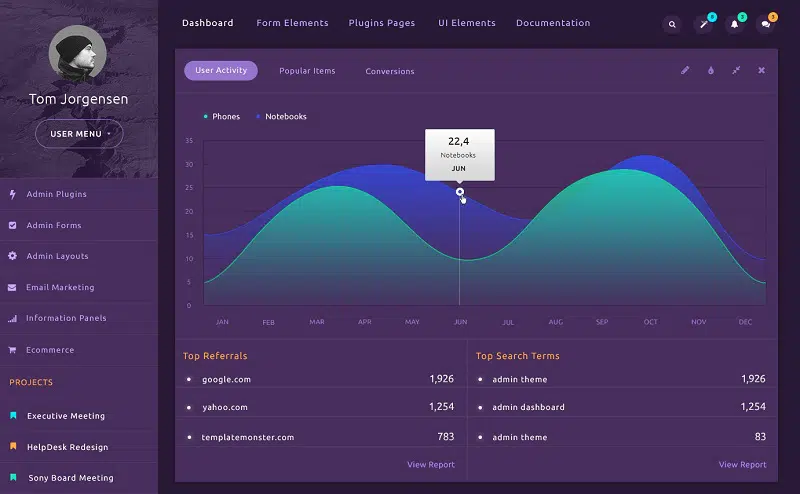The height and width of the screenshot is (494, 800).
Task: Switch to the Conversions tab
Action: point(389,71)
